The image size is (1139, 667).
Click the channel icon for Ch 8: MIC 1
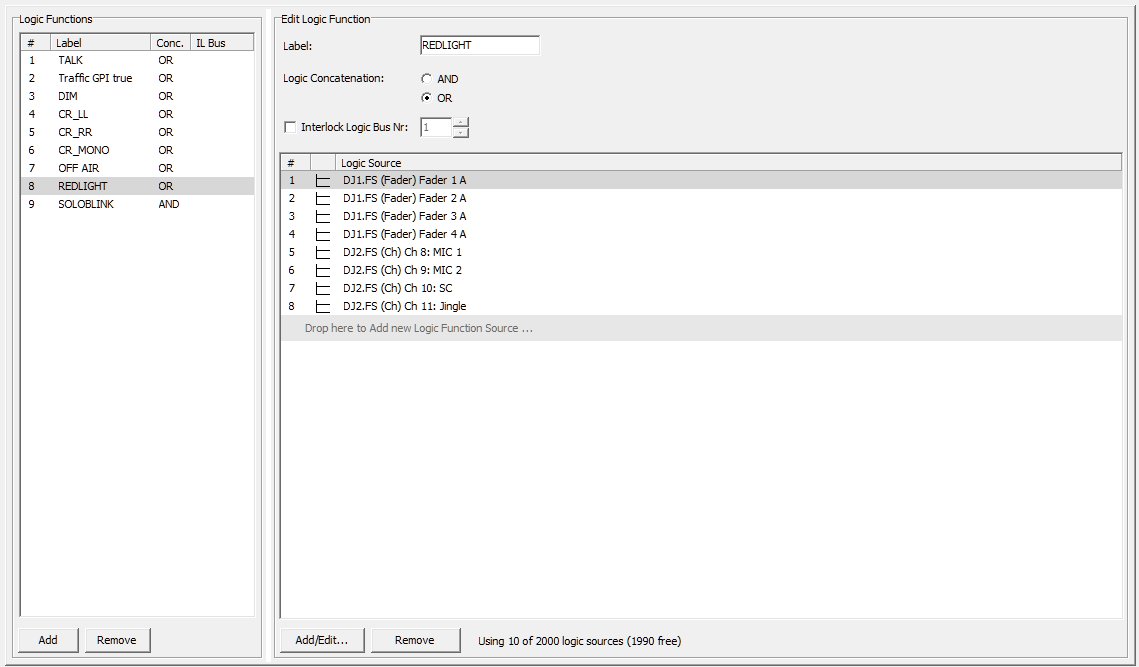pyautogui.click(x=322, y=252)
